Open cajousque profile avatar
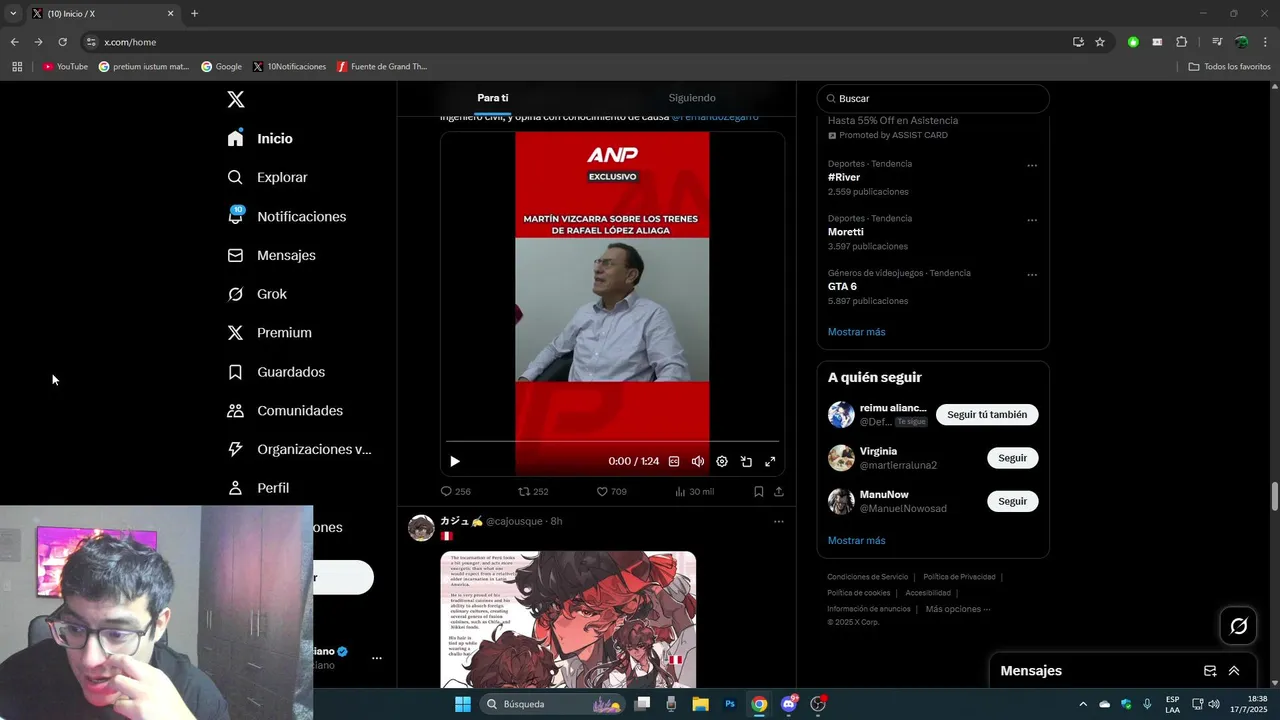The width and height of the screenshot is (1280, 720). tap(422, 528)
